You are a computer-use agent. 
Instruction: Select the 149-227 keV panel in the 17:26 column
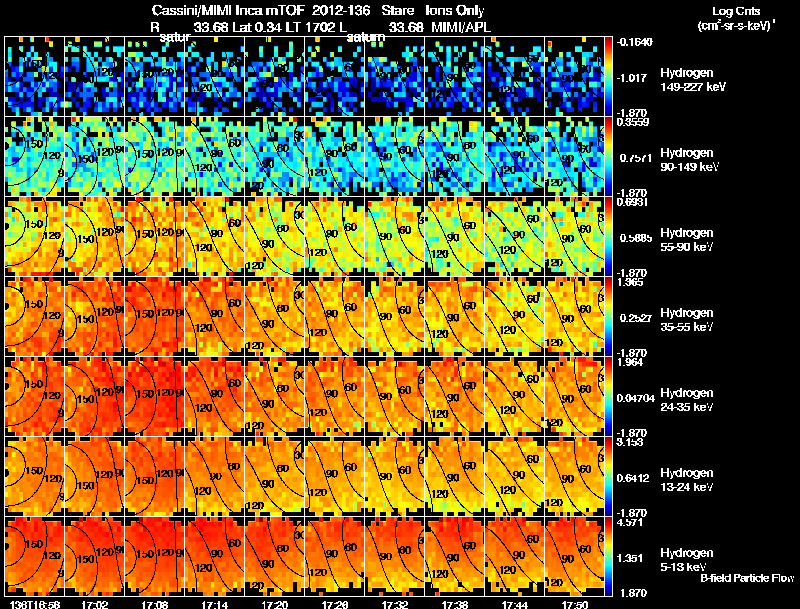coord(335,77)
